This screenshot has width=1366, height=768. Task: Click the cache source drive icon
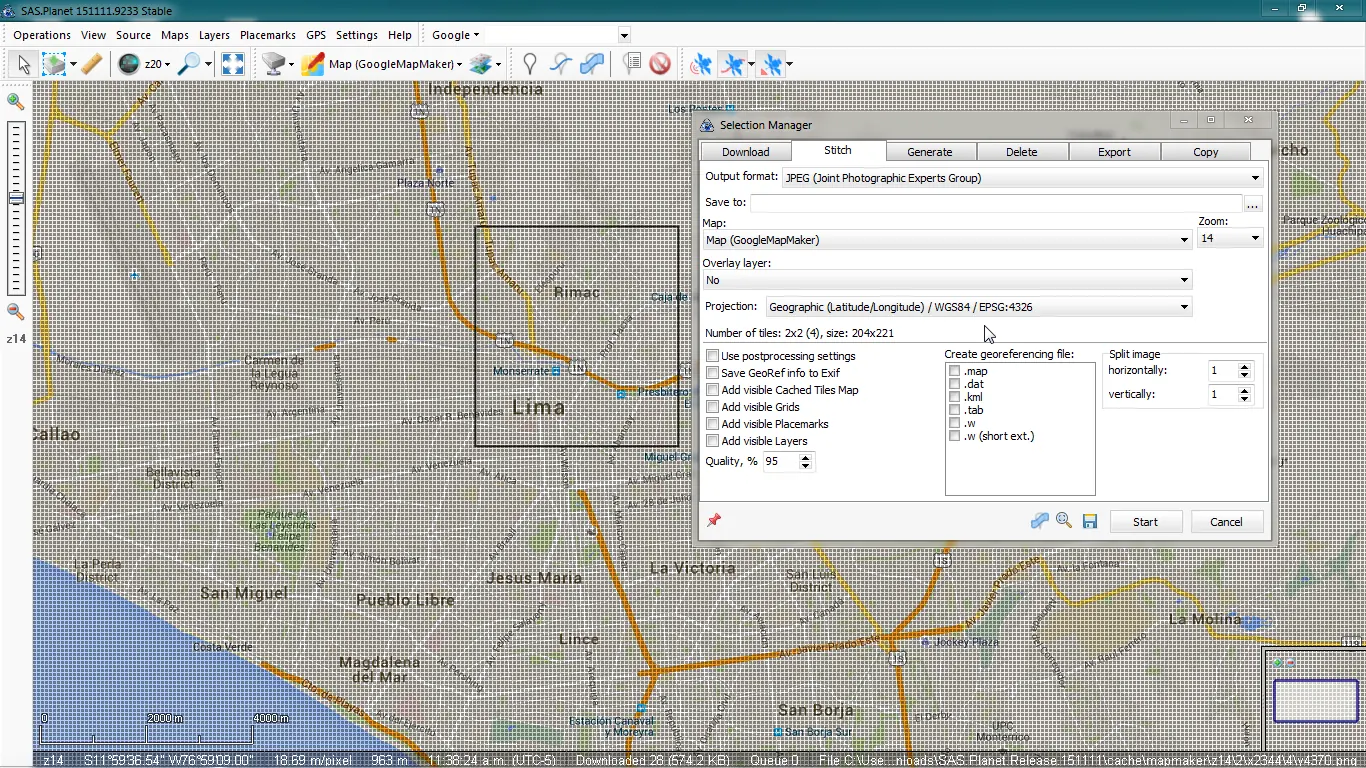coord(273,64)
